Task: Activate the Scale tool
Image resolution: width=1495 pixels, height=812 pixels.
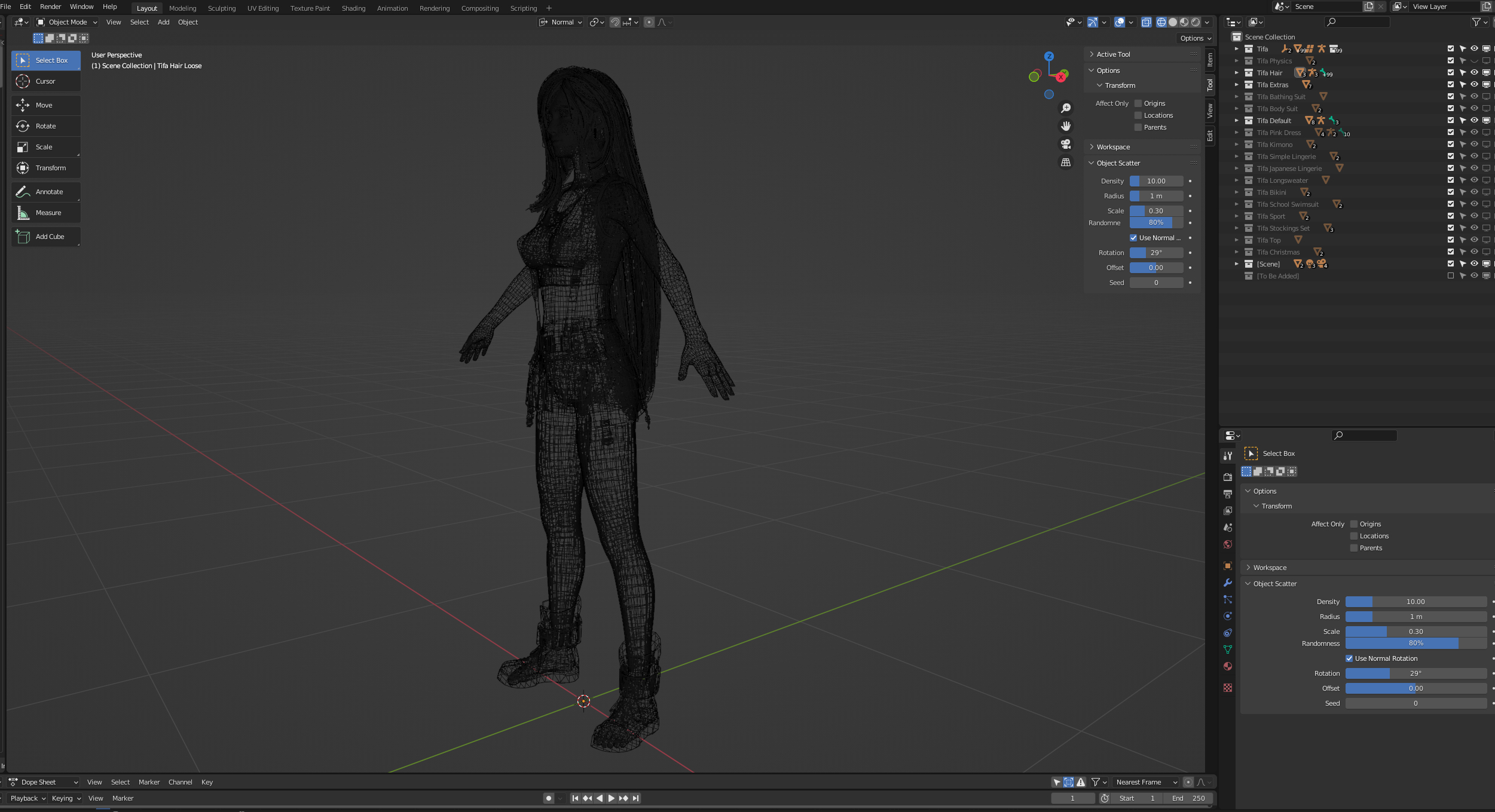Action: coord(45,147)
